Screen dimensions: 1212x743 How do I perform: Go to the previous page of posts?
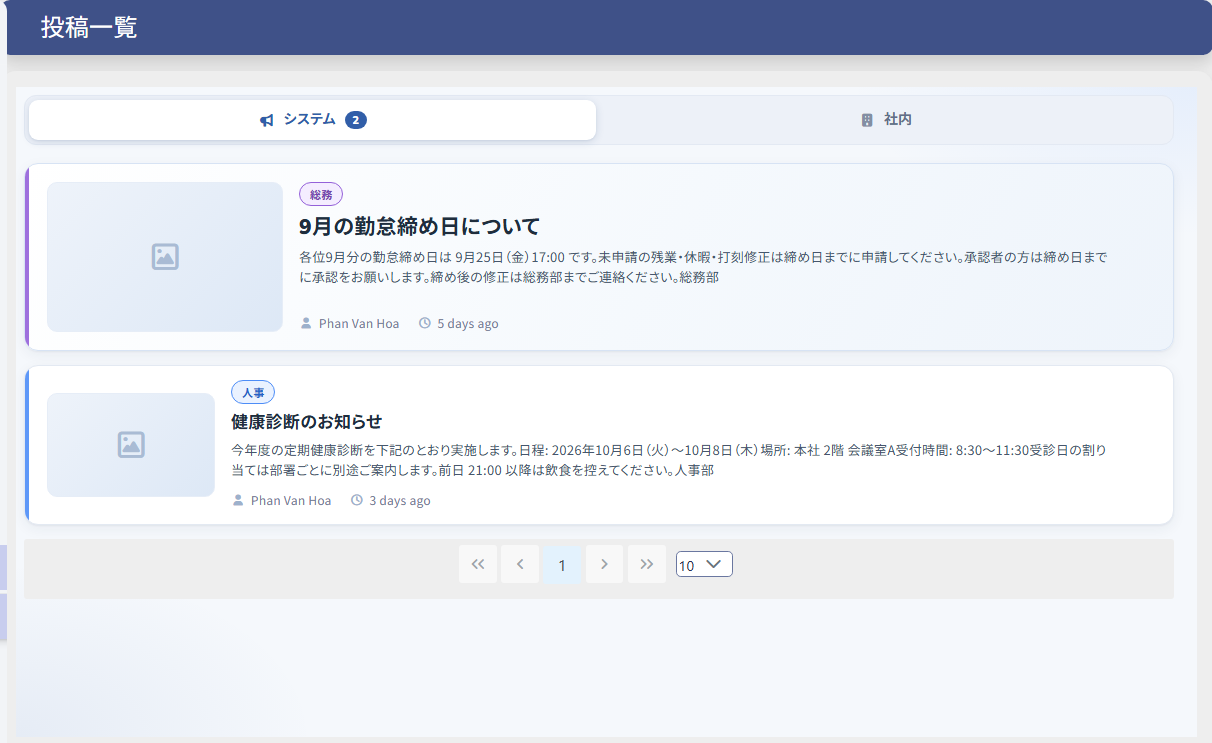(520, 564)
